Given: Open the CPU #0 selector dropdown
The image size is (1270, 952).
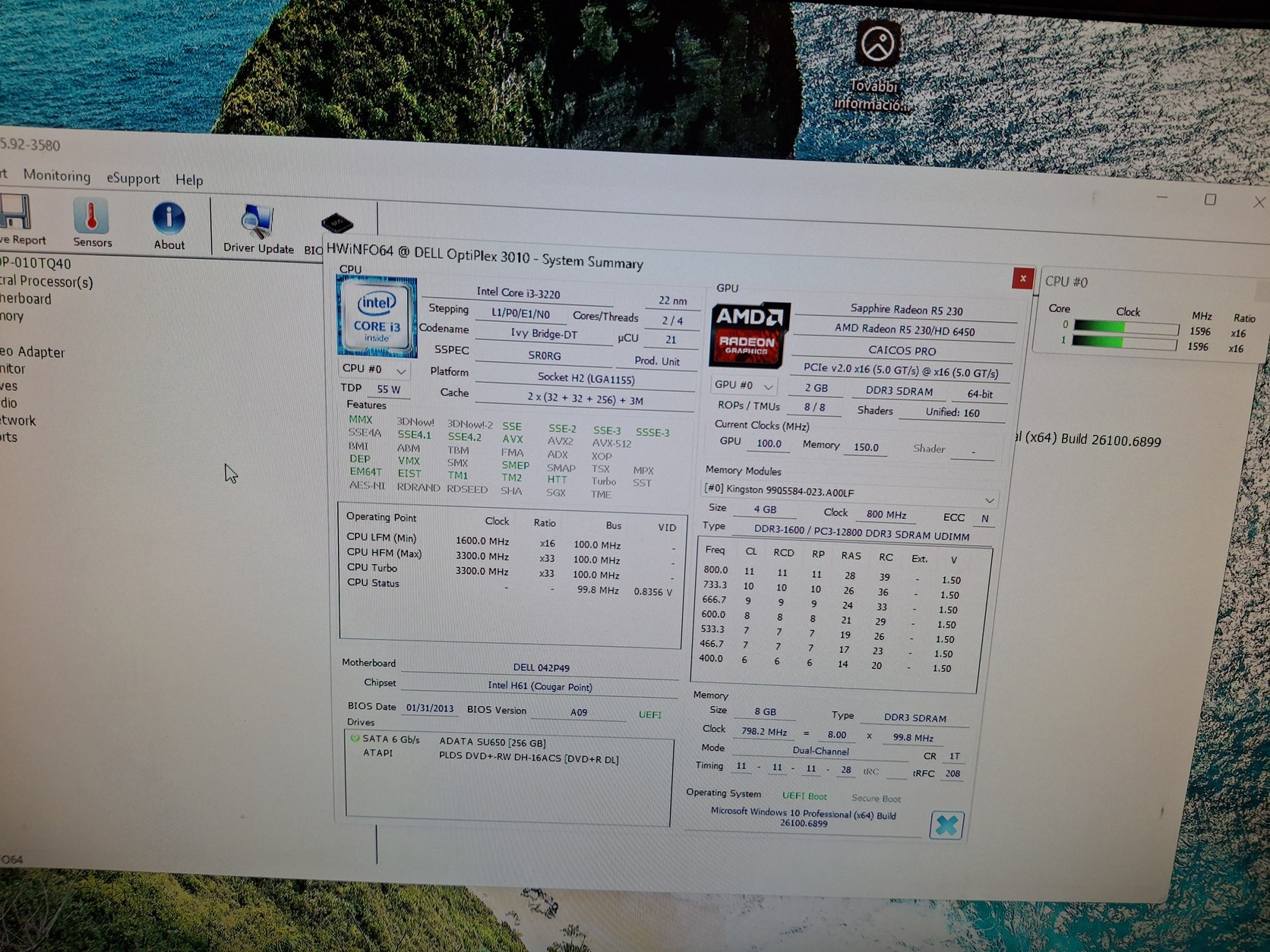Looking at the screenshot, I should pos(374,369).
